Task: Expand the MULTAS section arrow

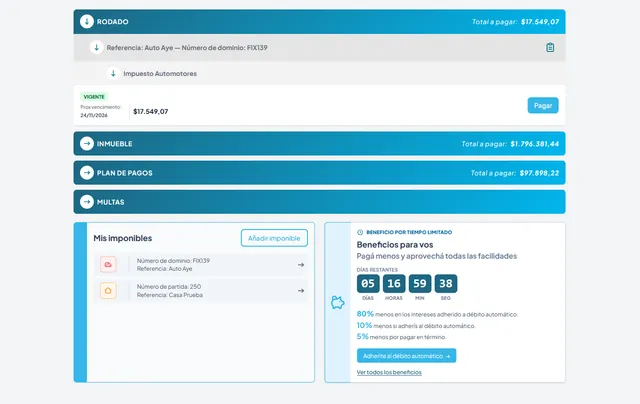Action: tap(87, 202)
